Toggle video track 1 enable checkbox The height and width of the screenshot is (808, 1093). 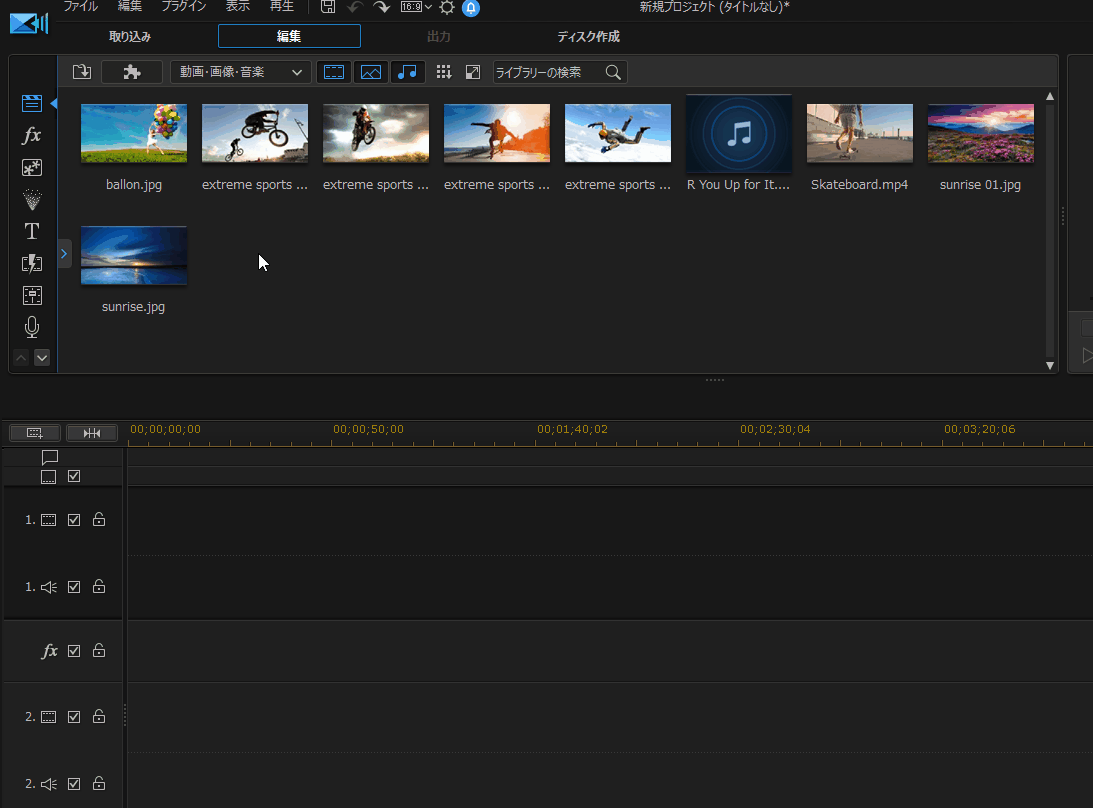pos(74,520)
